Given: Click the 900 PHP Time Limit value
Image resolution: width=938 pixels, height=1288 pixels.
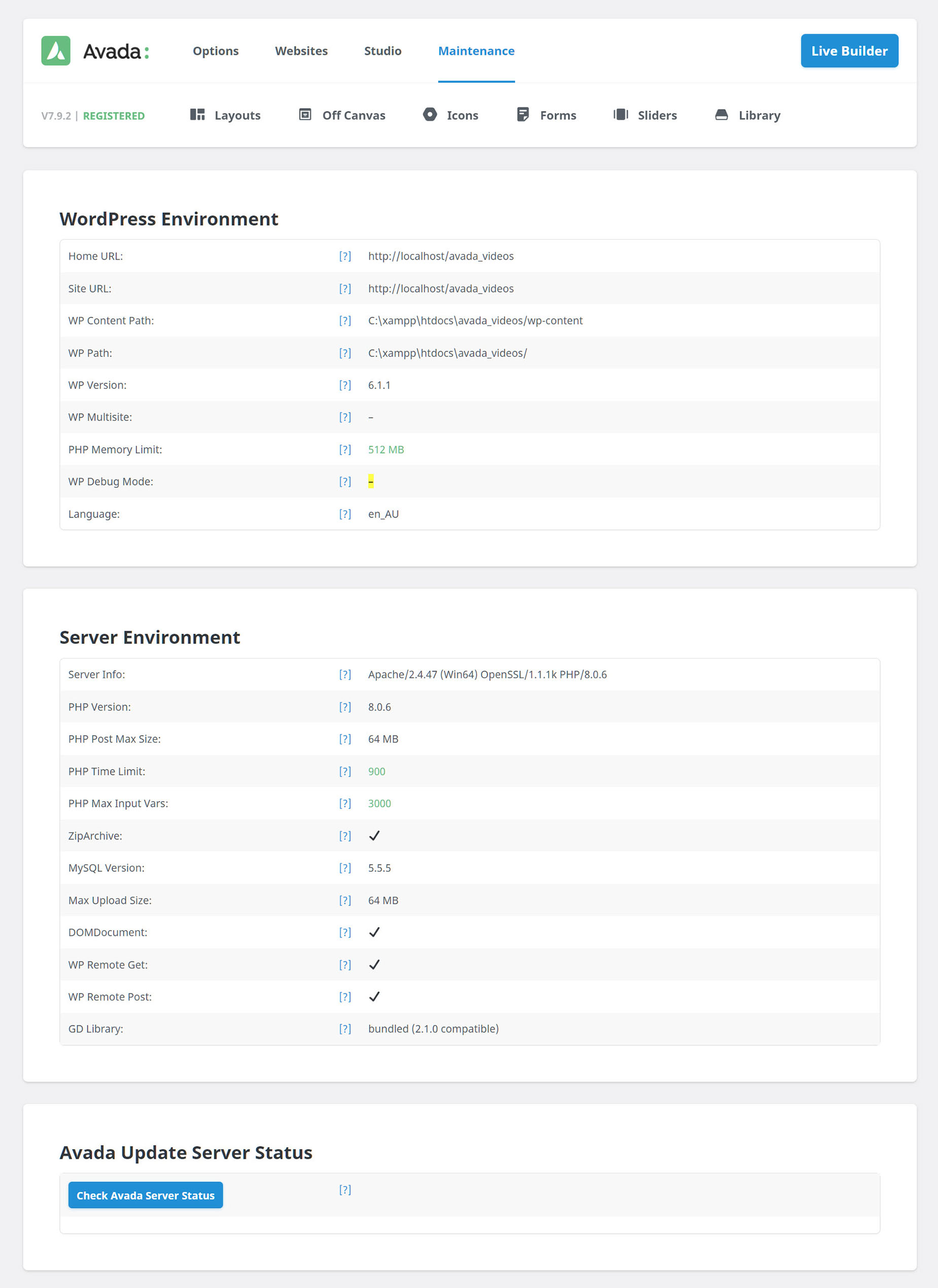Looking at the screenshot, I should point(376,771).
